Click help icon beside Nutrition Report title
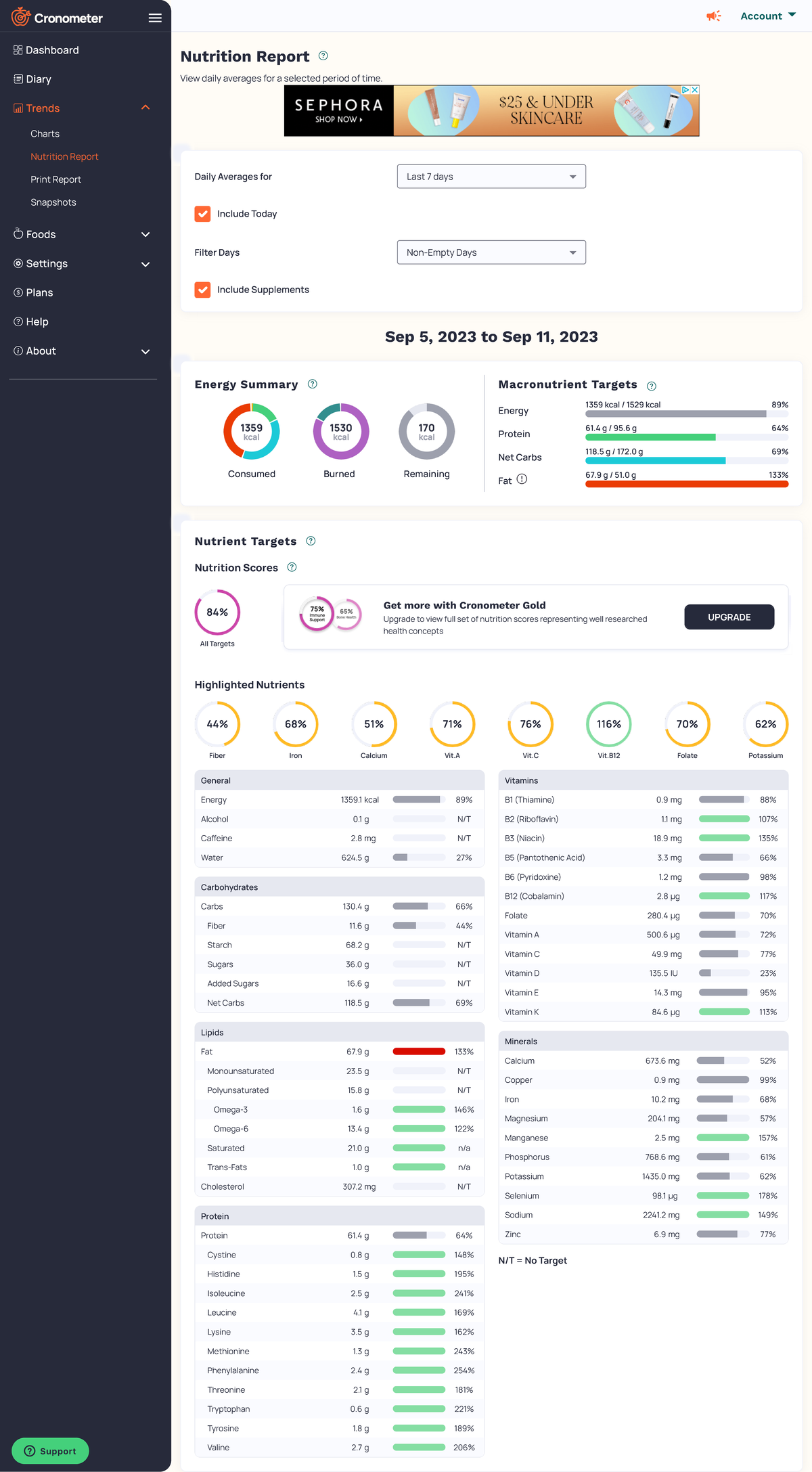This screenshot has width=812, height=1472. (323, 56)
